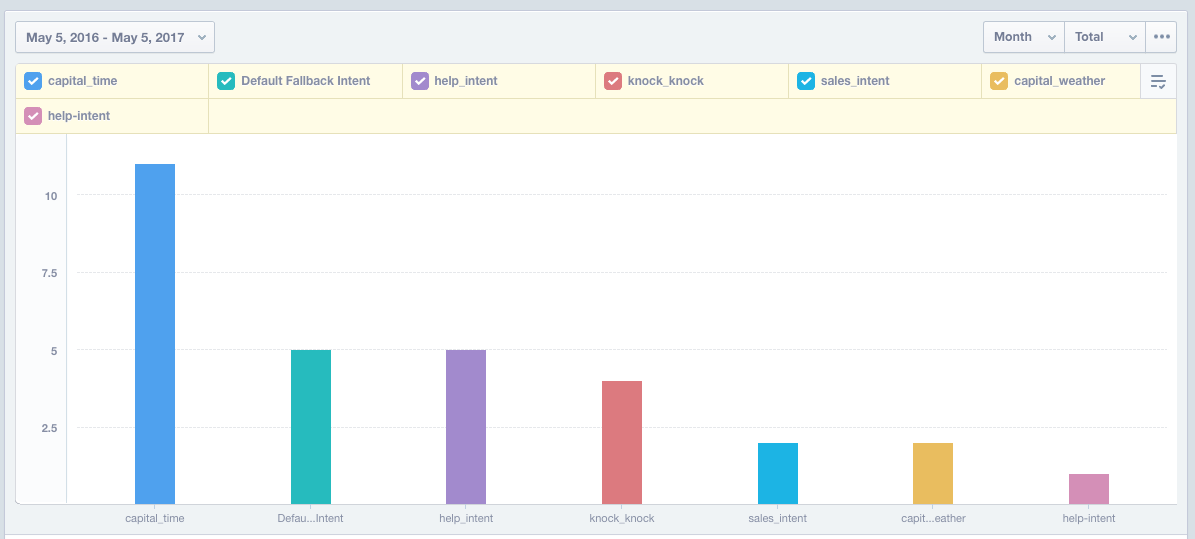Click the 5 y-axis value
This screenshot has height=539, width=1195.
click(x=54, y=351)
